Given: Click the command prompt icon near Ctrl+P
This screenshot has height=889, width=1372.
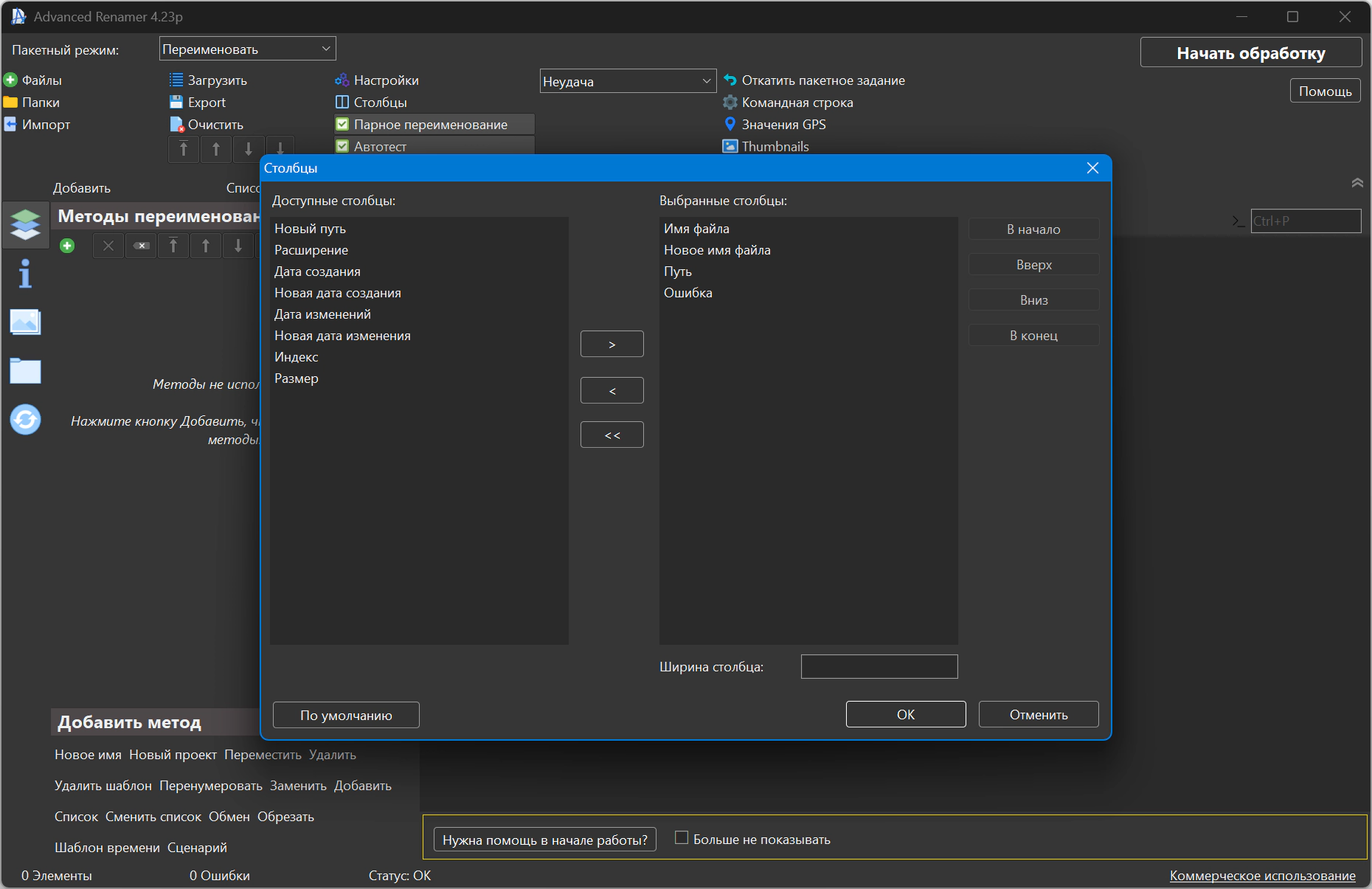Looking at the screenshot, I should coord(1238,221).
